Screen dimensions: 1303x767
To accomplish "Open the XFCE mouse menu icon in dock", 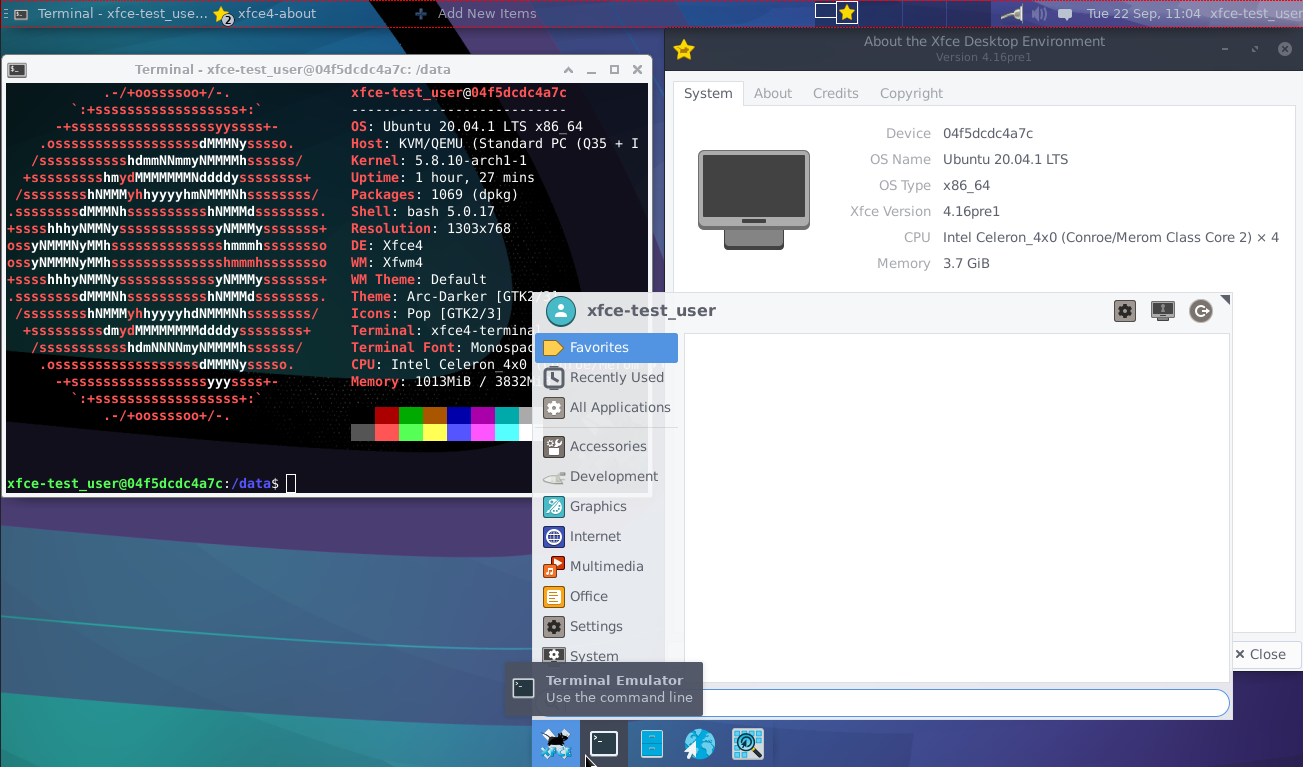I will click(555, 743).
